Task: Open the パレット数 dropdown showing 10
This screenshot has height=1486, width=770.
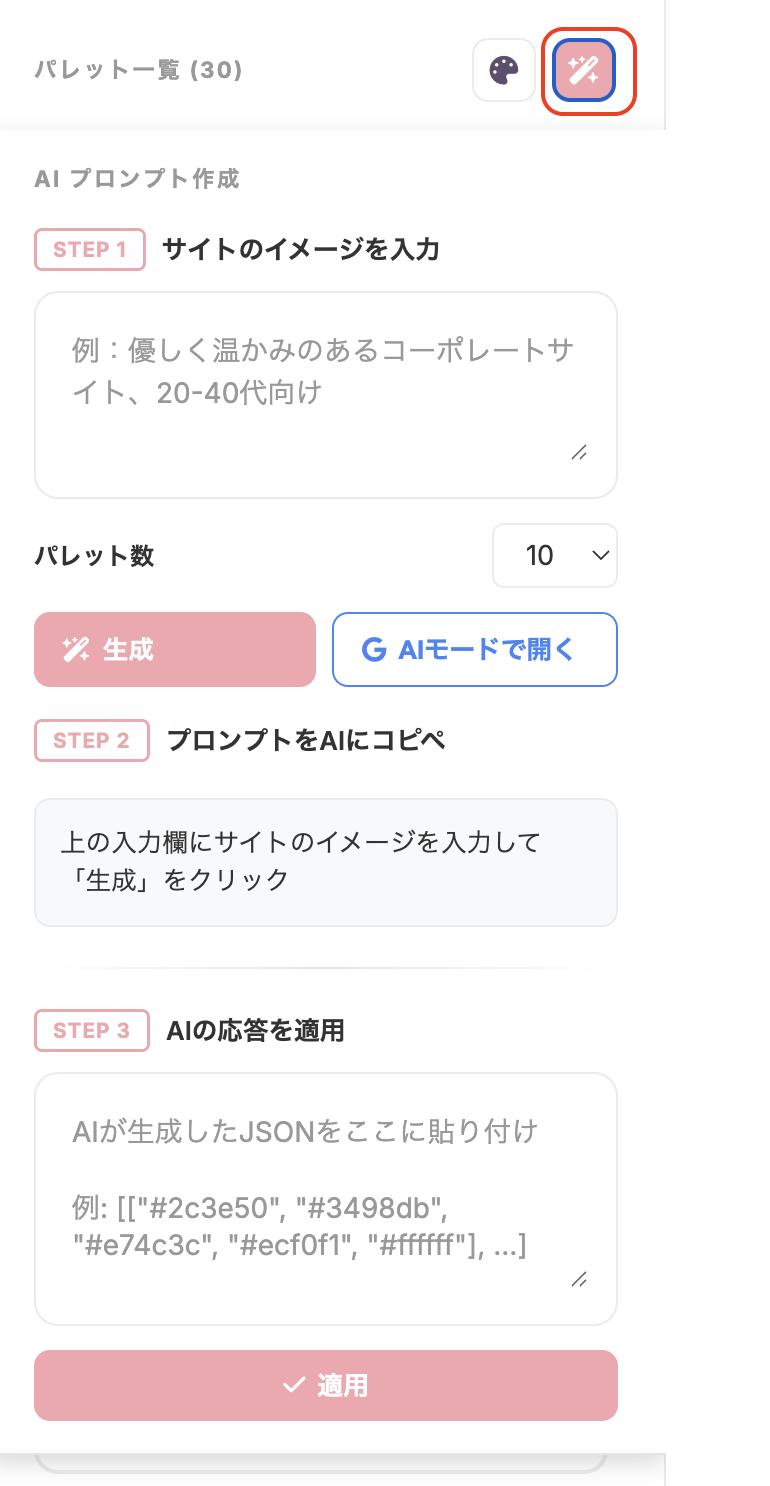Action: [x=554, y=555]
